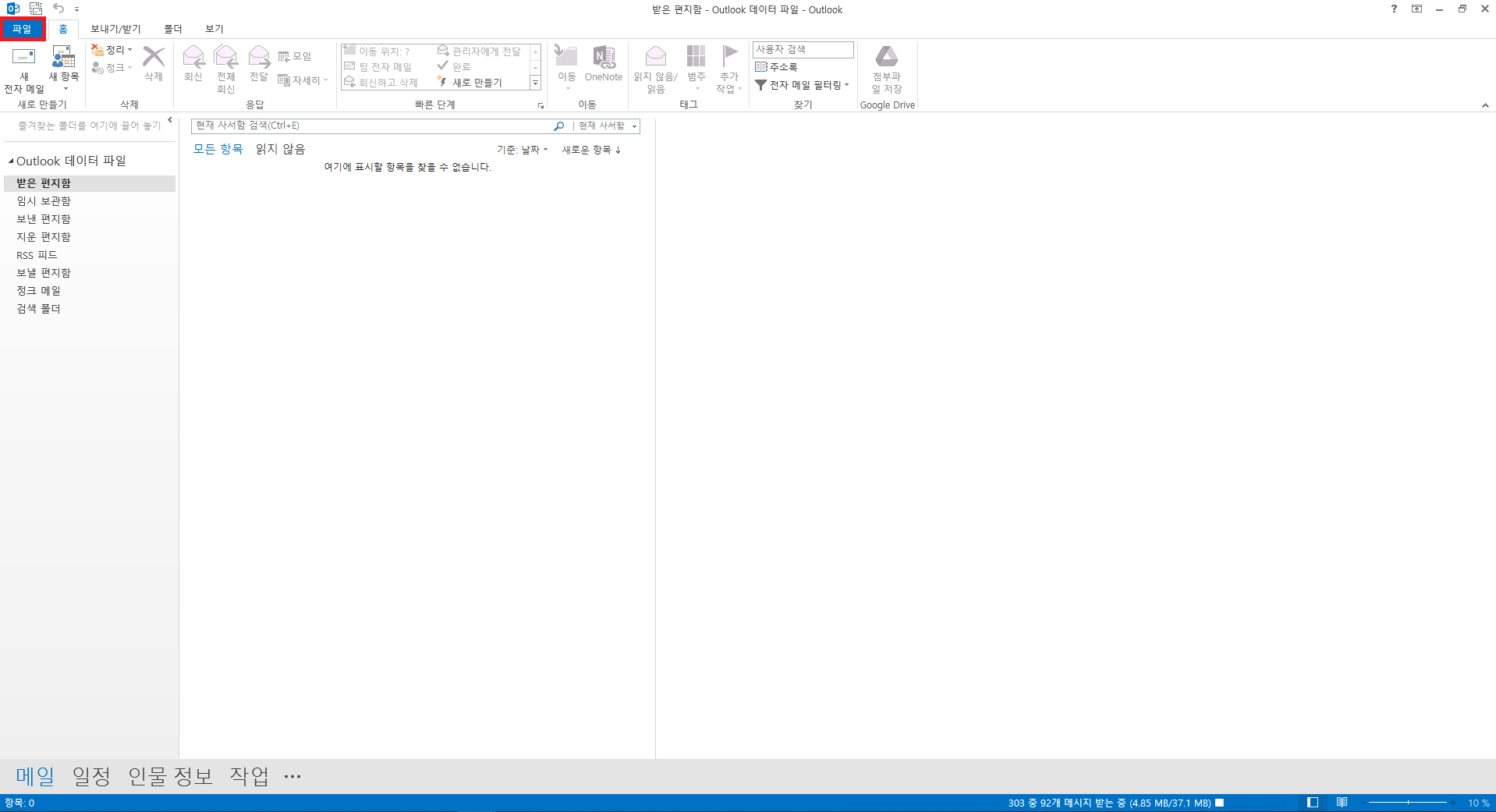Open the 자세히 more-respond dropdown
This screenshot has width=1496, height=812.
pyautogui.click(x=303, y=80)
